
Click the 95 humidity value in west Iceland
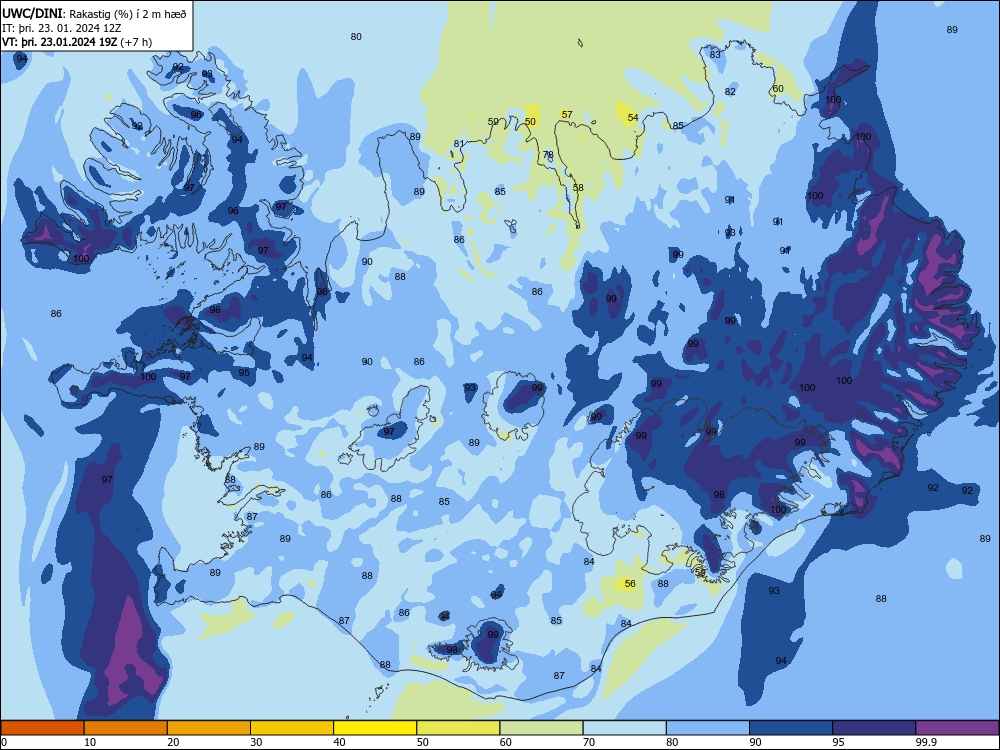pyautogui.click(x=244, y=372)
